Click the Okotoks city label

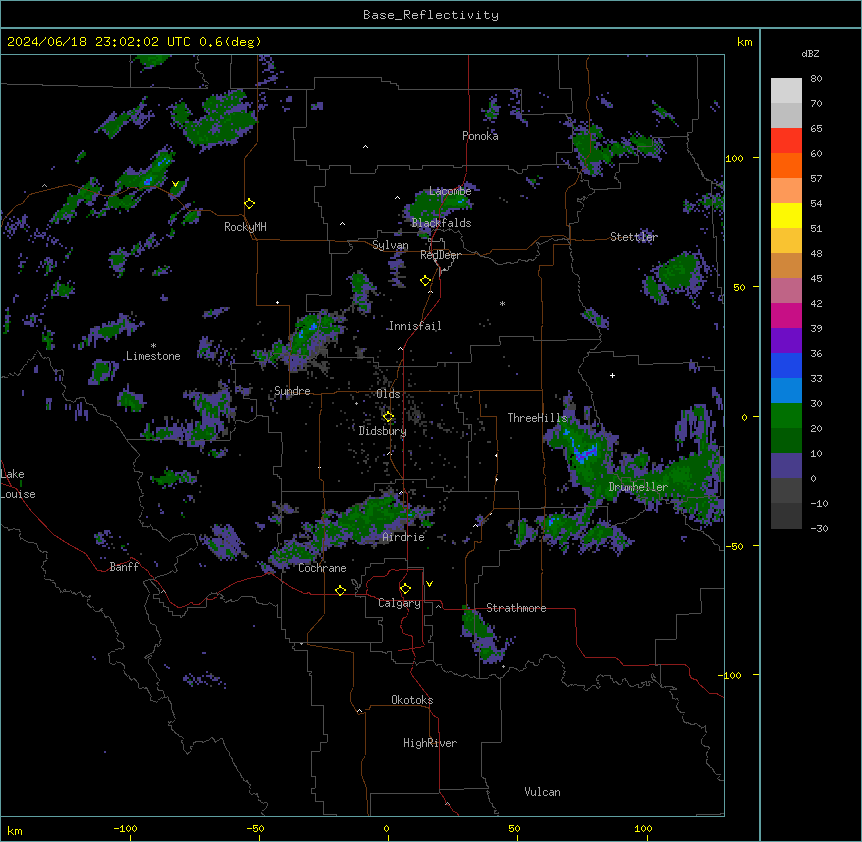click(x=412, y=700)
